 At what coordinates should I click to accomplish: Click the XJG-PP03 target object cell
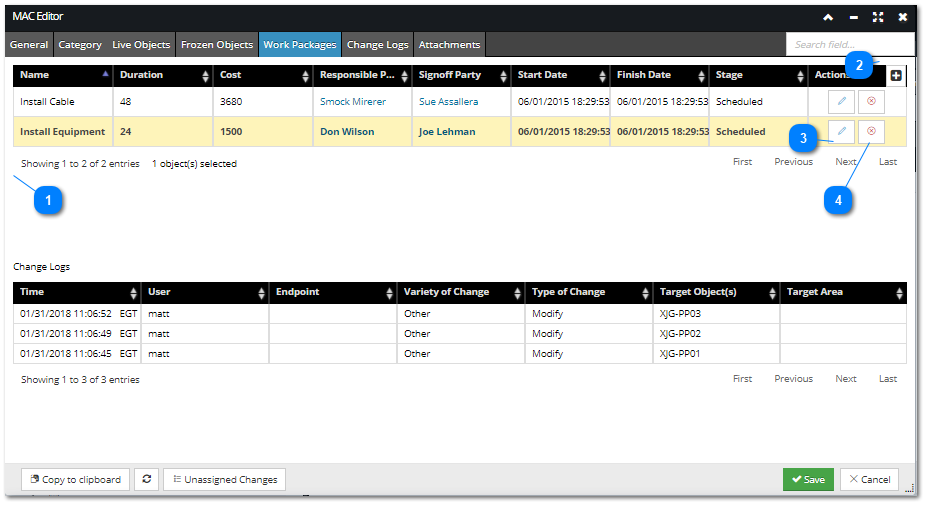716,314
